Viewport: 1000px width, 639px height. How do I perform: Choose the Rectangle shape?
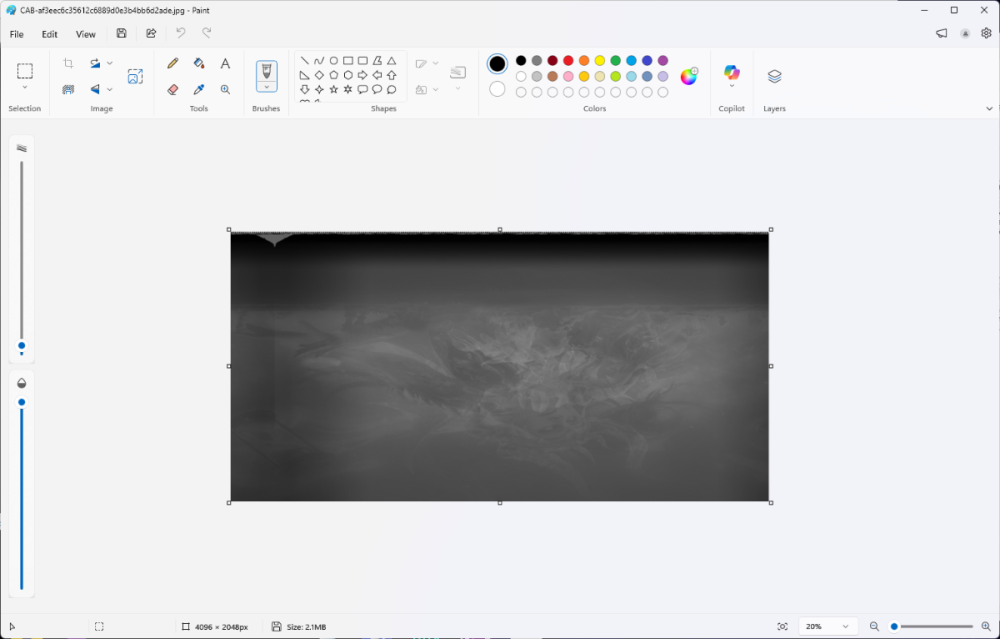[348, 61]
